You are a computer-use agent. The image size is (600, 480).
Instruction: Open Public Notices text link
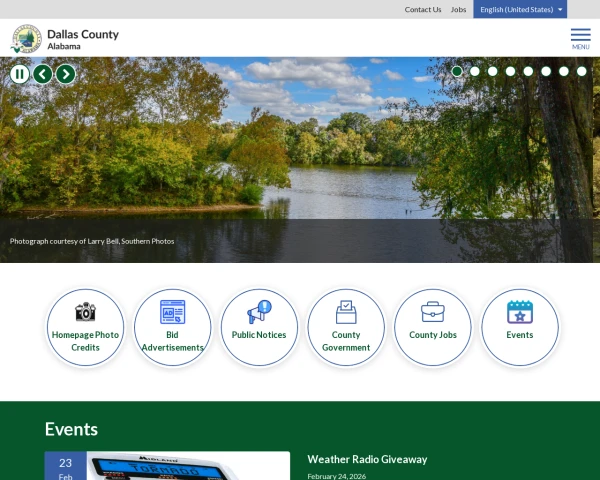pos(259,335)
